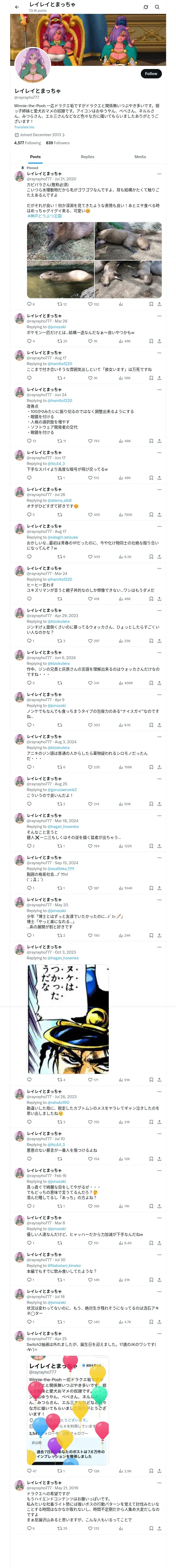View the 839 Followers list

tap(58, 143)
